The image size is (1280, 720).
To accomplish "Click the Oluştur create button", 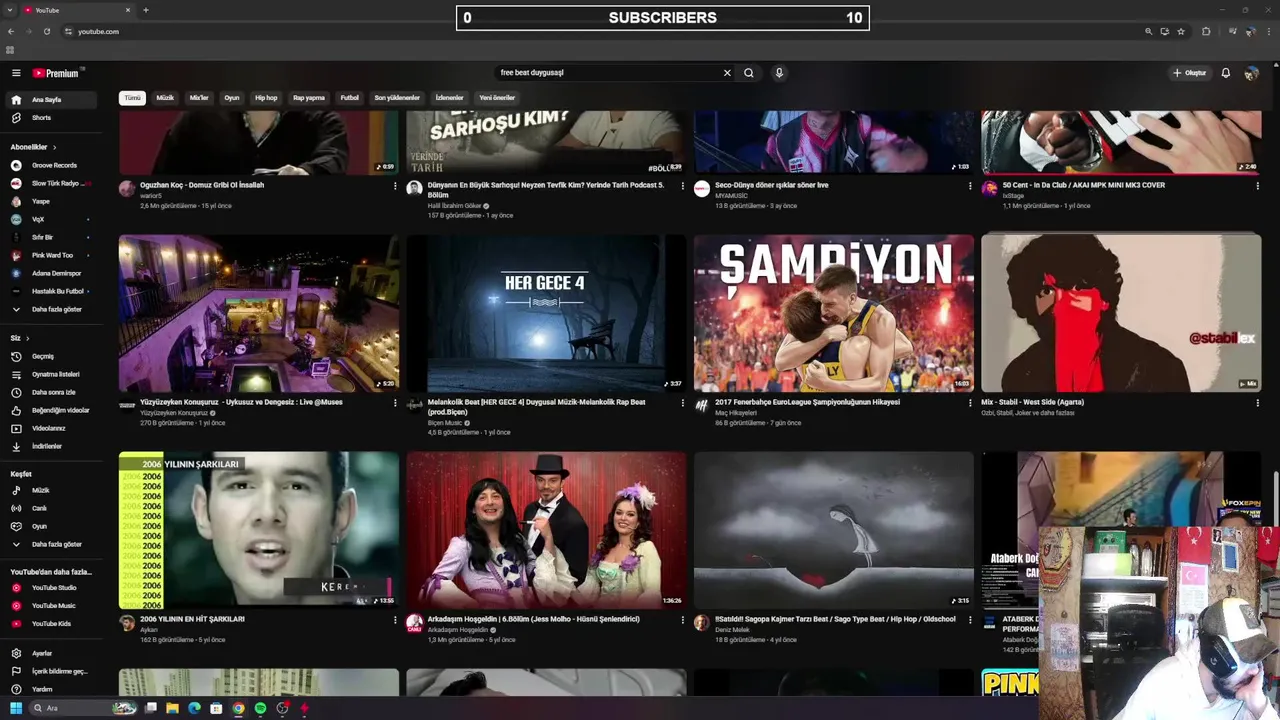I will pyautogui.click(x=1190, y=73).
